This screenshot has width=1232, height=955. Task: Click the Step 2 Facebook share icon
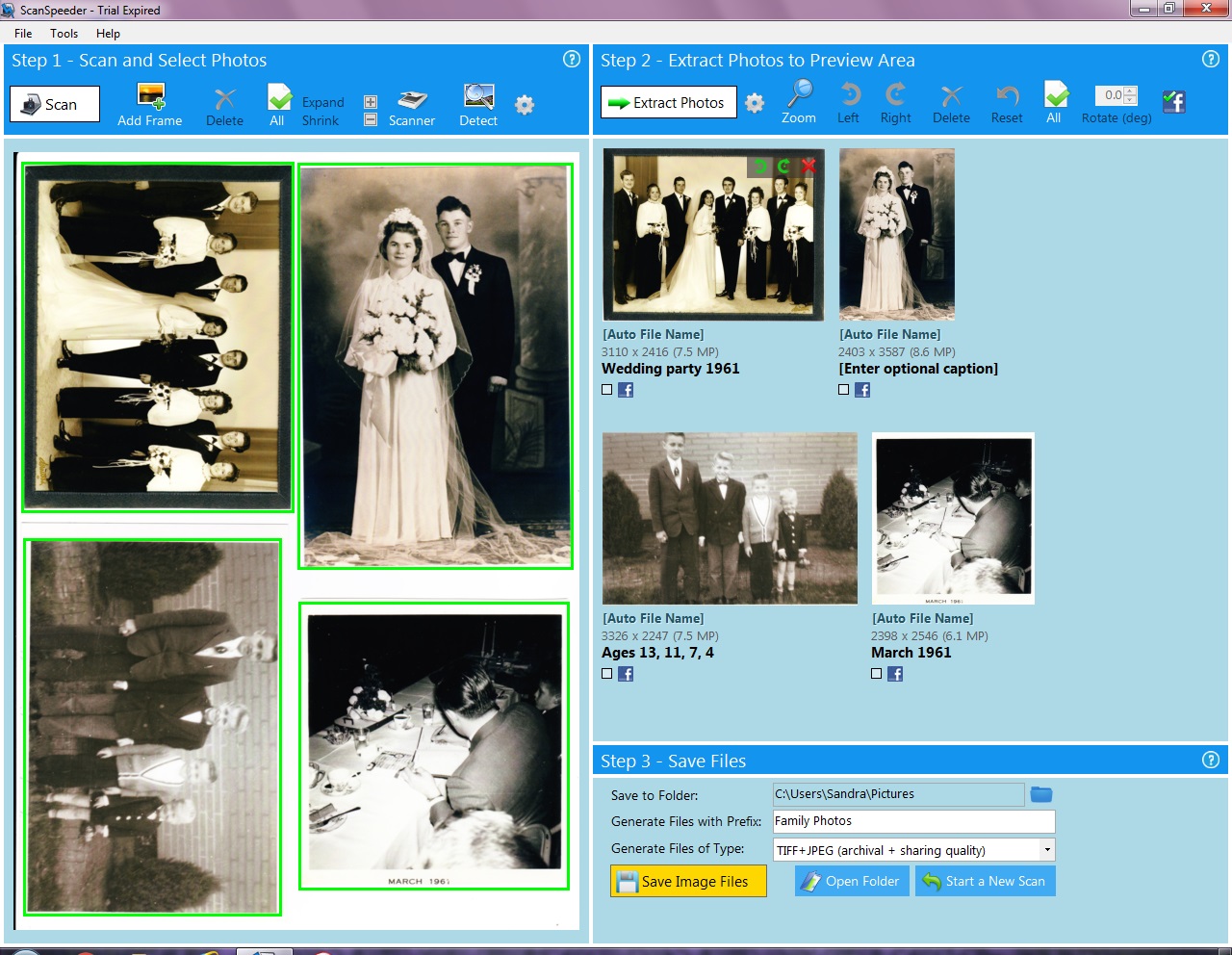[x=1173, y=102]
